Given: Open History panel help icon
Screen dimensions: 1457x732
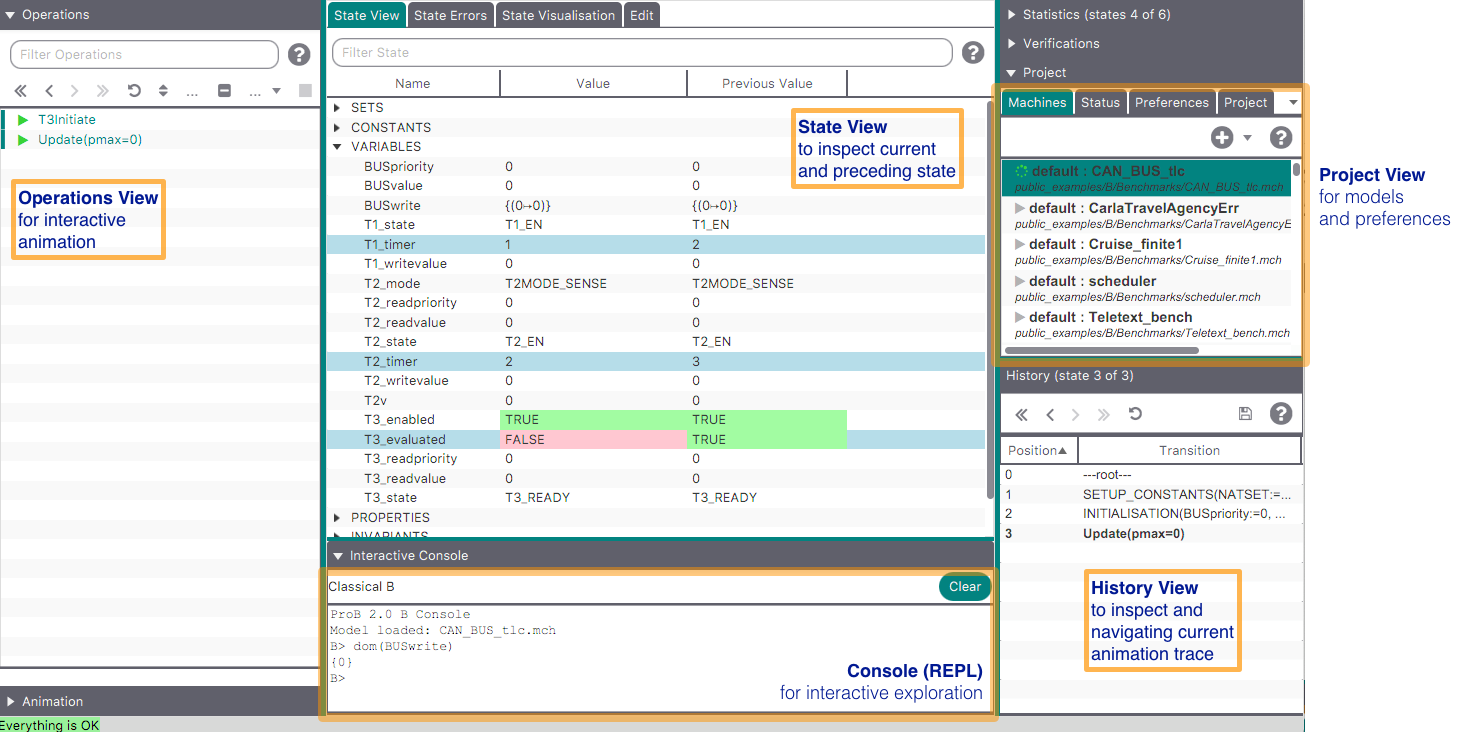Looking at the screenshot, I should pyautogui.click(x=1280, y=414).
